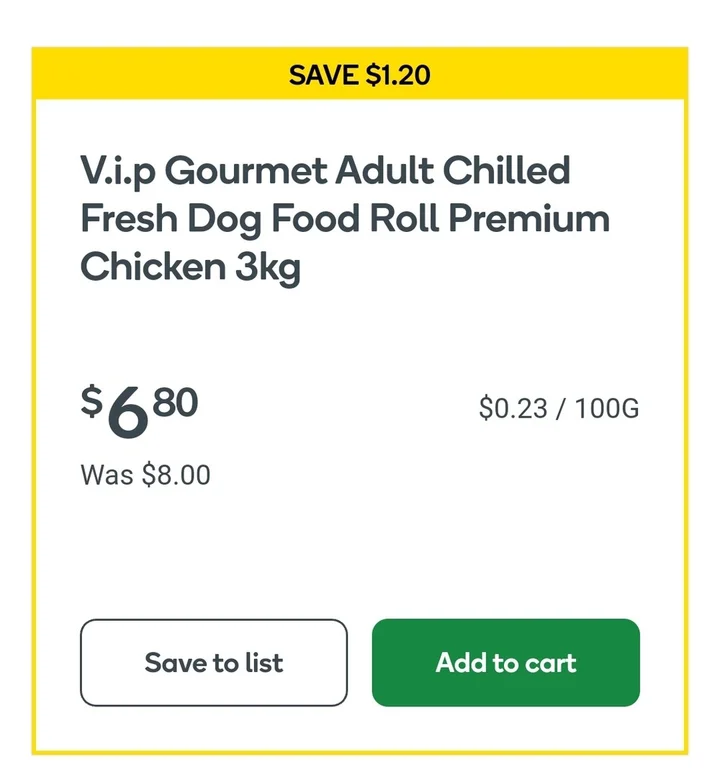Click the word SAVE in the yellow header
720x772 pixels.
point(324,75)
